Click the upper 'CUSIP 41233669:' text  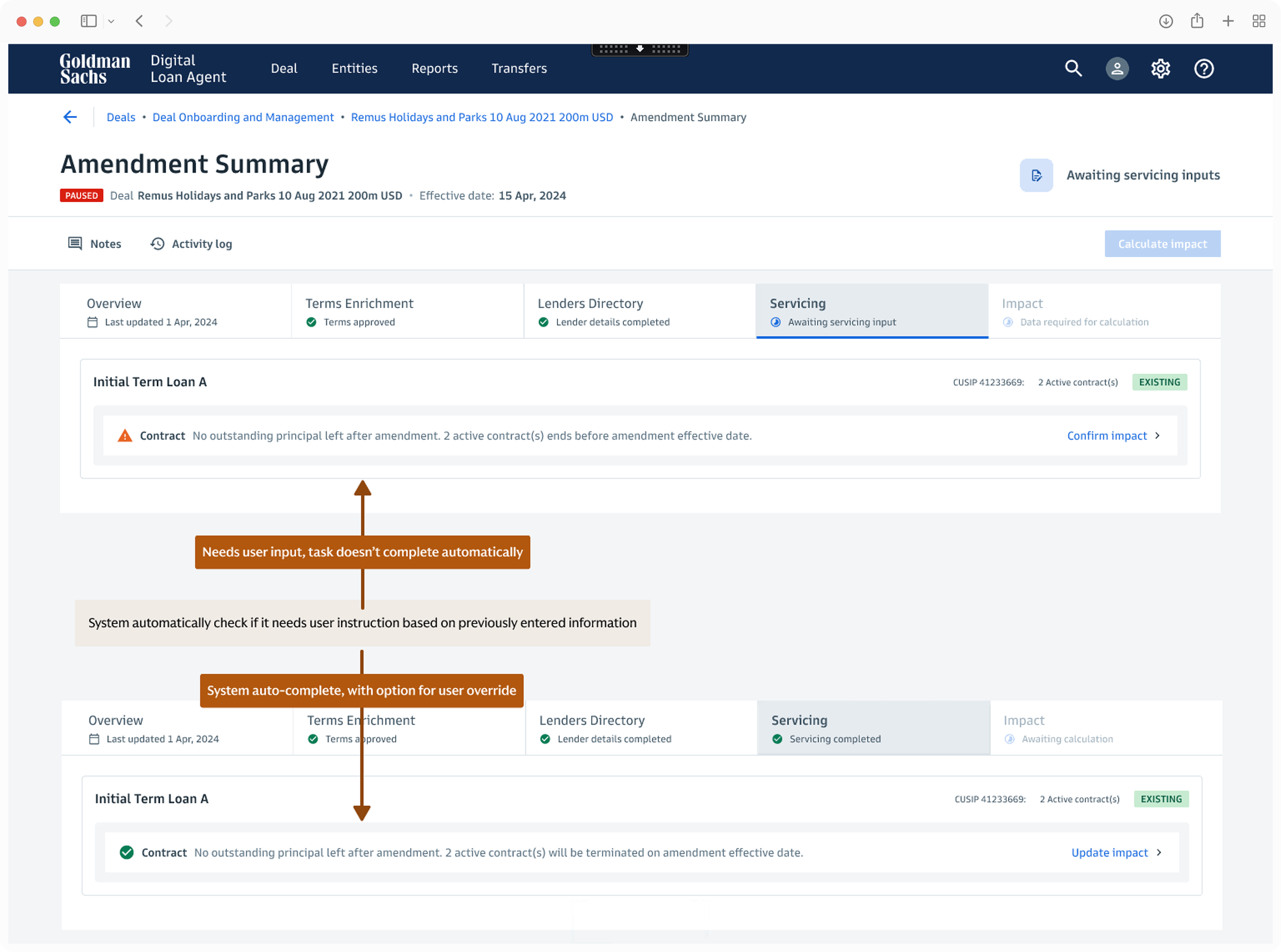(x=988, y=382)
